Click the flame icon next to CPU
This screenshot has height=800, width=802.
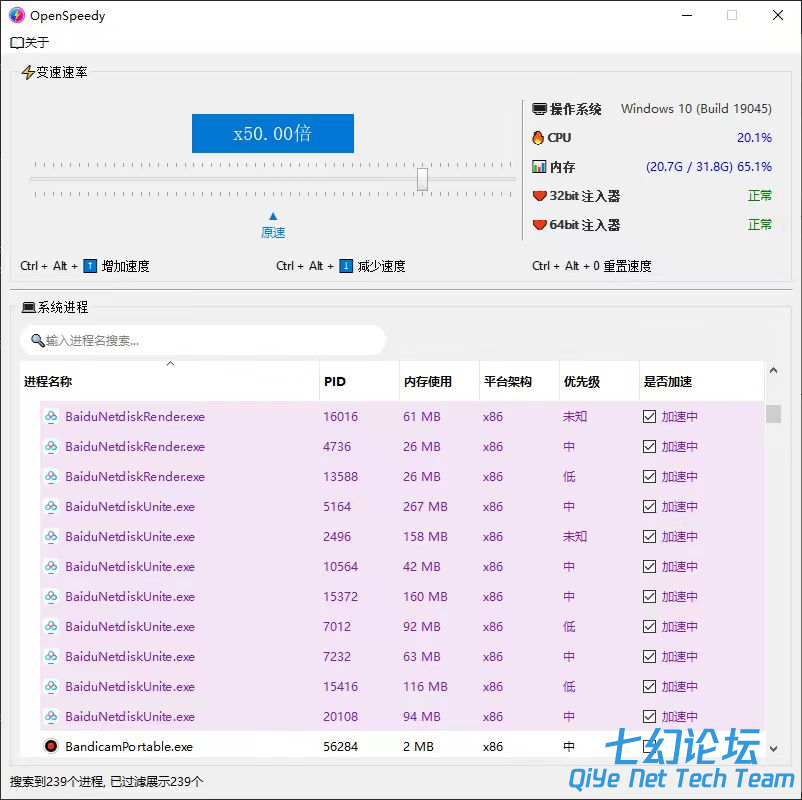click(x=538, y=138)
